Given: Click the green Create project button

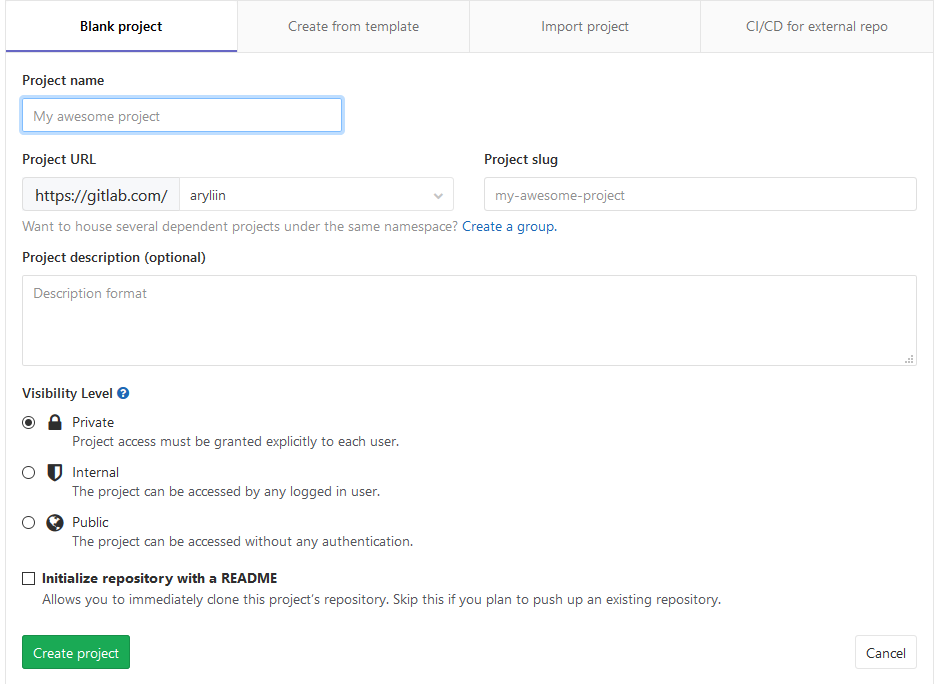Looking at the screenshot, I should (76, 652).
